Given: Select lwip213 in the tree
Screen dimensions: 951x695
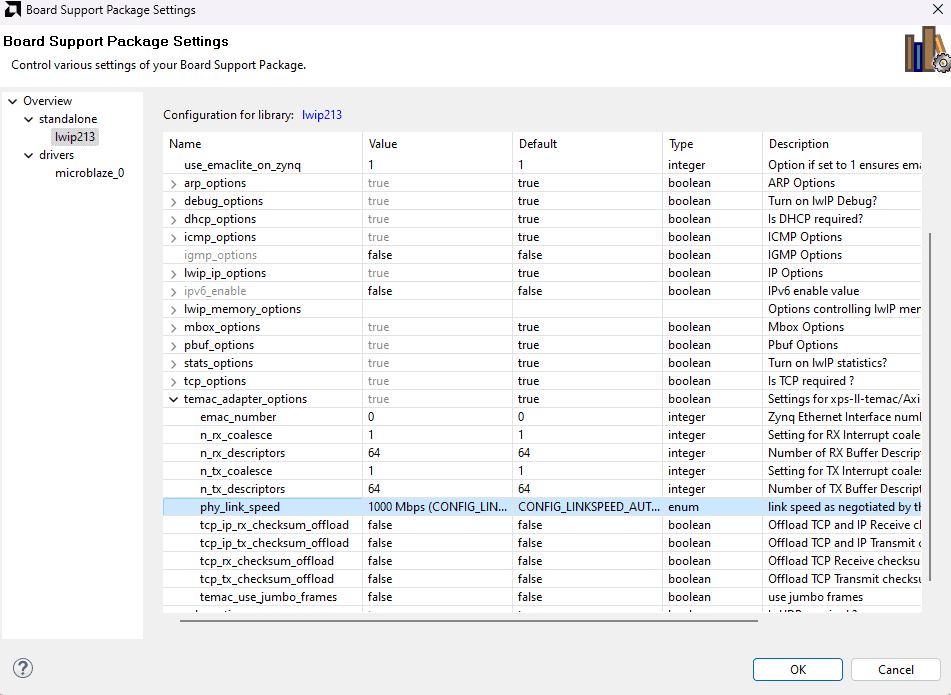Looking at the screenshot, I should coord(75,137).
